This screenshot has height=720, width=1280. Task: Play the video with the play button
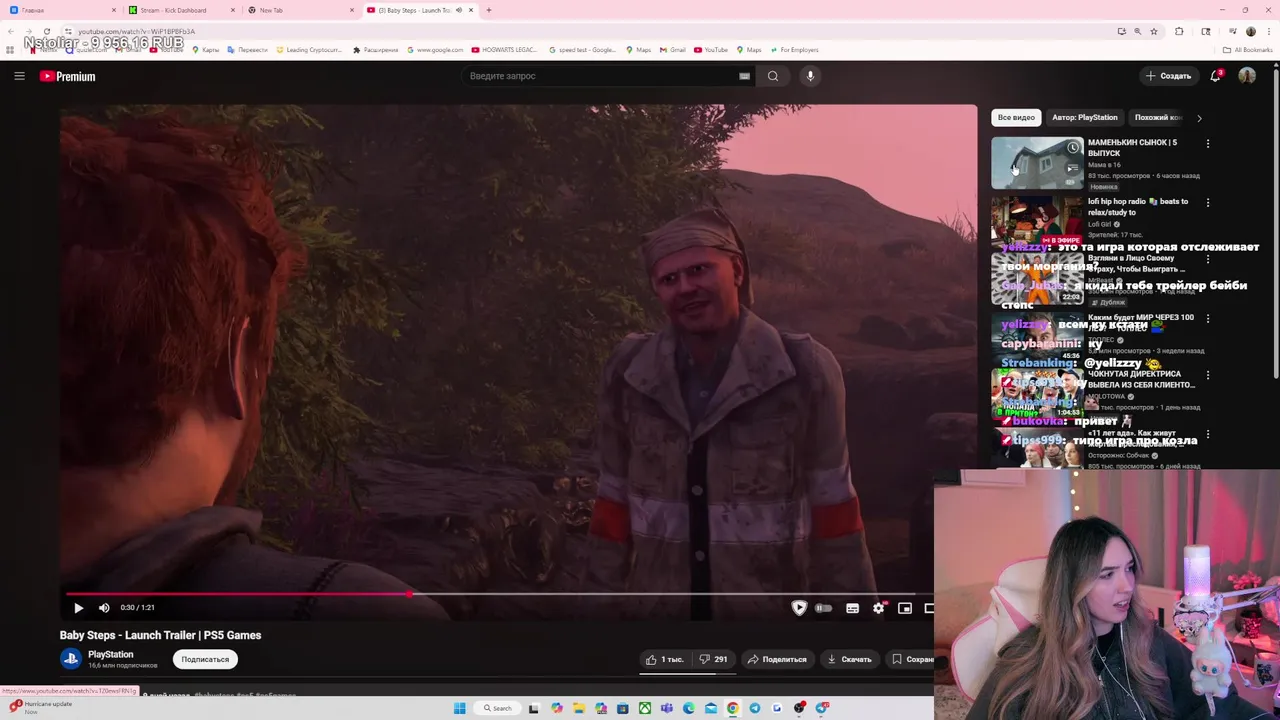pos(78,608)
